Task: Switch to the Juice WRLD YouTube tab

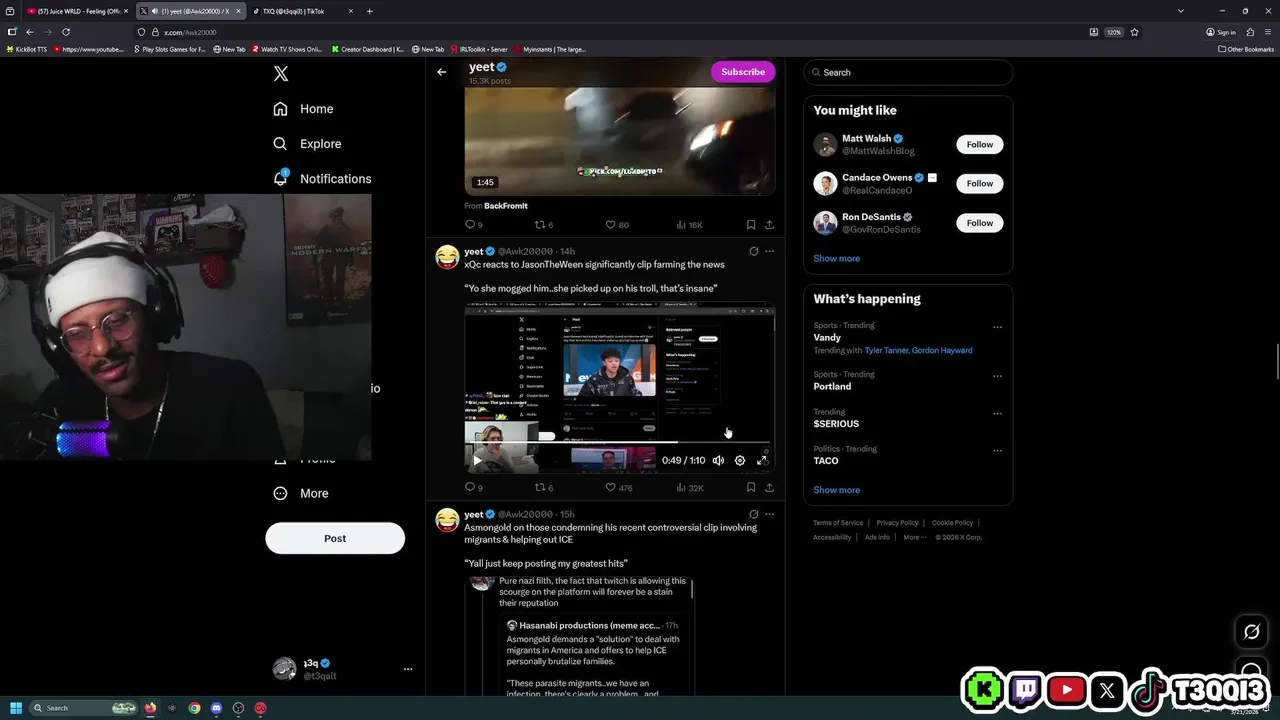Action: (x=77, y=11)
